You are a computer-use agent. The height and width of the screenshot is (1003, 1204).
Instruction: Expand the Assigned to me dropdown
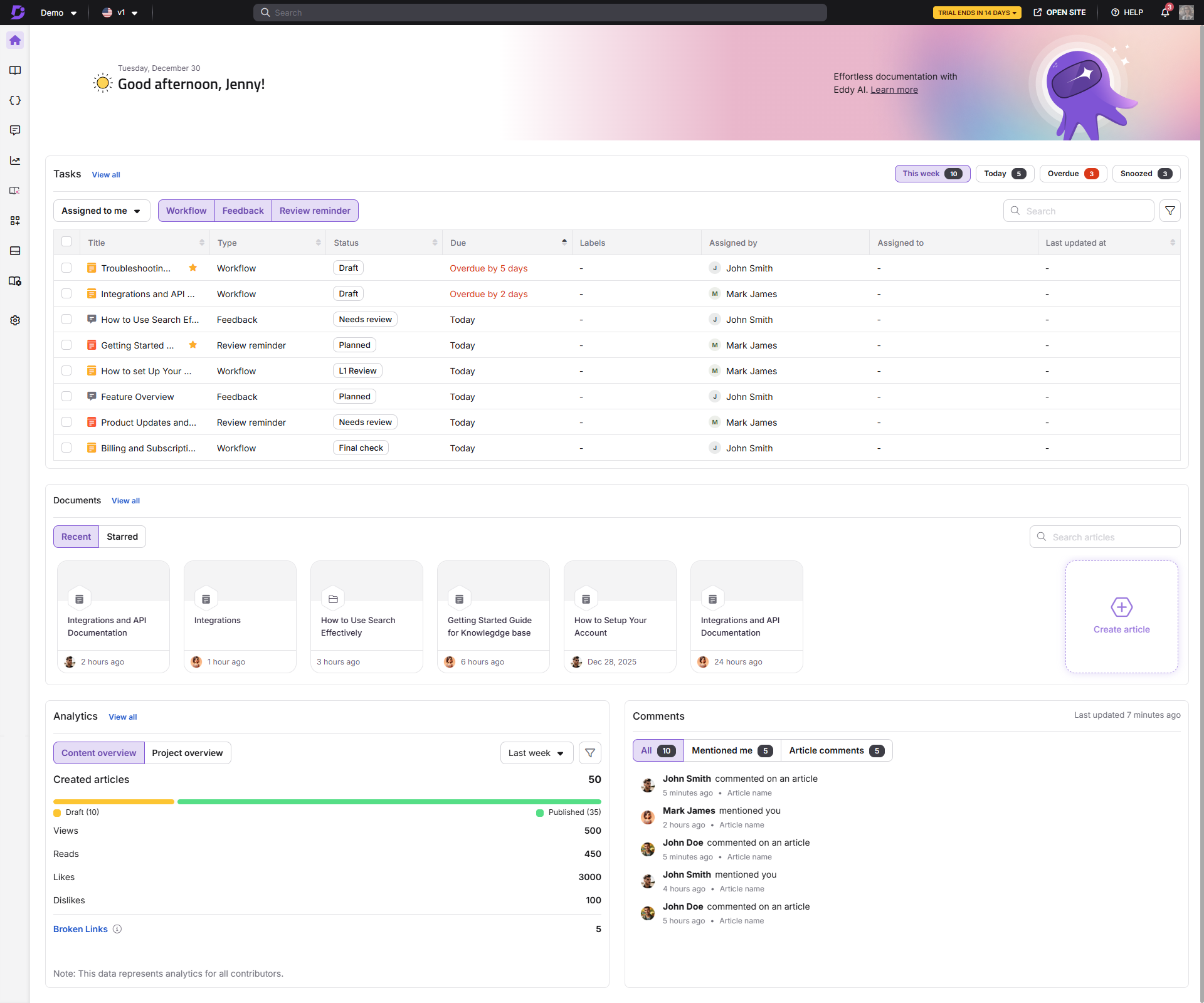pyautogui.click(x=101, y=211)
